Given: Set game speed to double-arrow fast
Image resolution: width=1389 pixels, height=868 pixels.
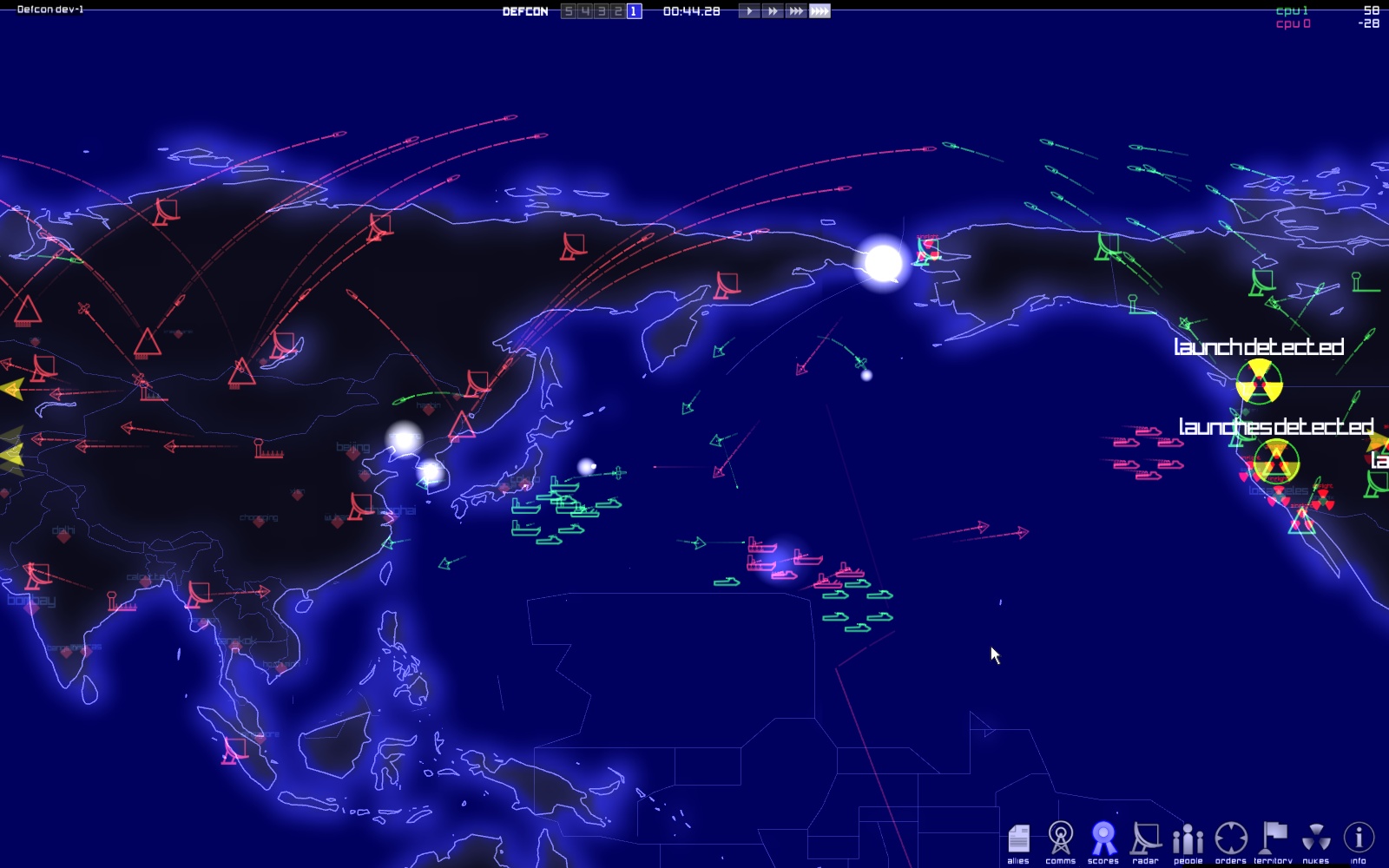Looking at the screenshot, I should [773, 11].
